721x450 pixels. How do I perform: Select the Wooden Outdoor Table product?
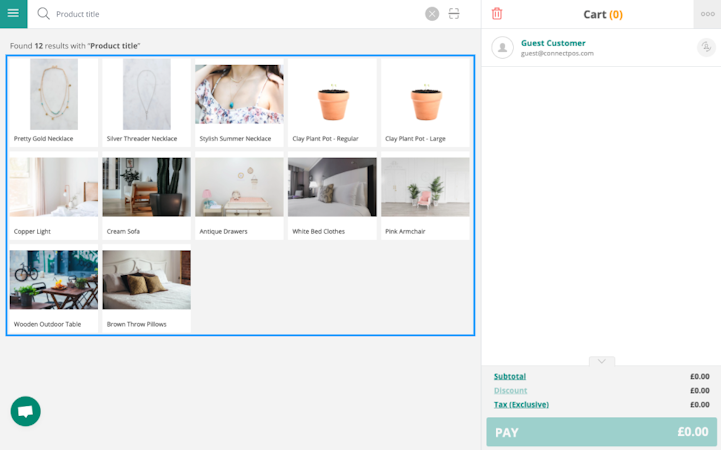click(x=54, y=288)
